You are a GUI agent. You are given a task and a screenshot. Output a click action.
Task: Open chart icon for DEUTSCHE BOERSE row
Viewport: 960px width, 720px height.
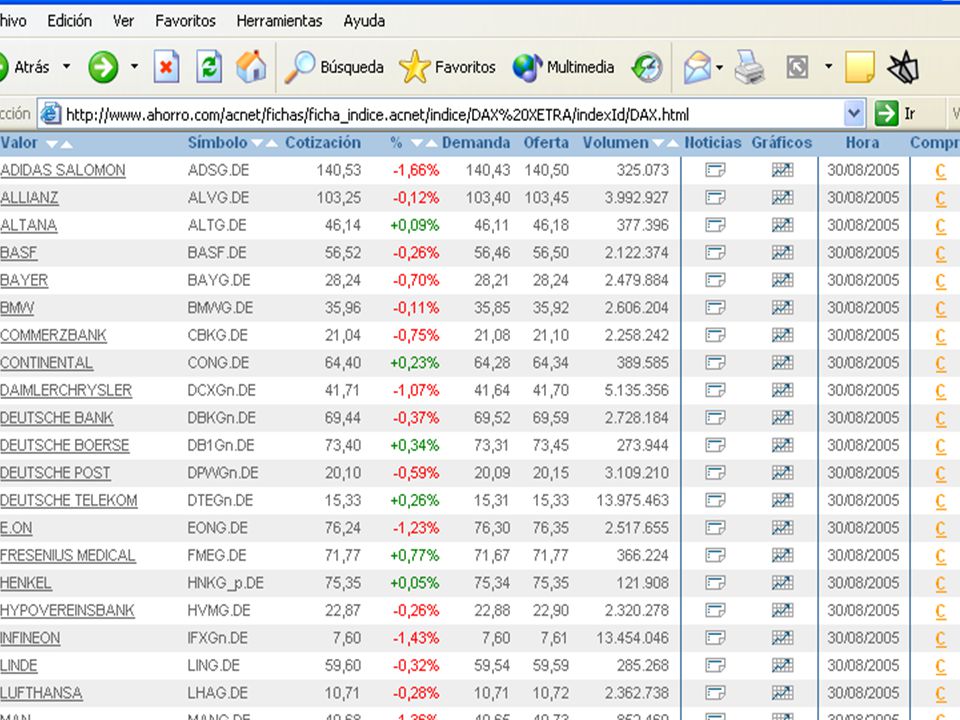[x=782, y=446]
